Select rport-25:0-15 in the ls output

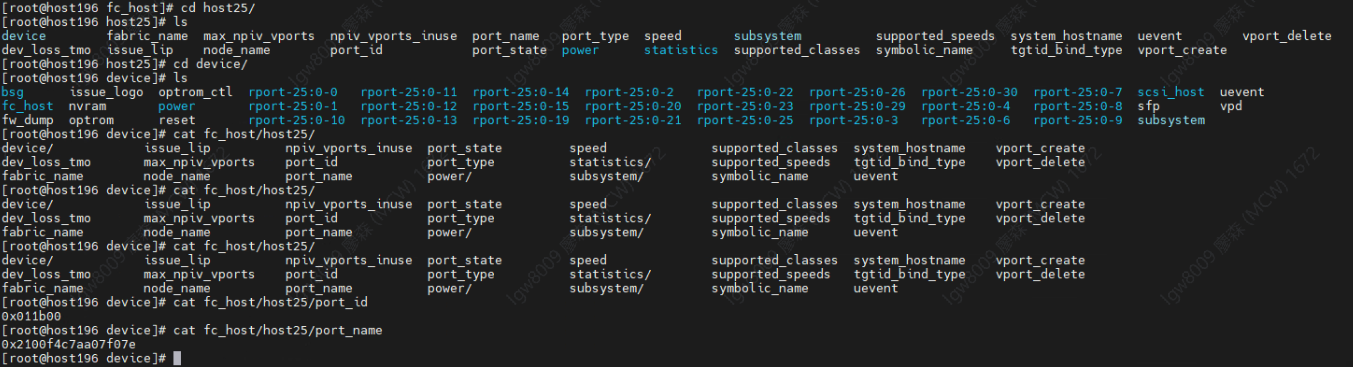click(x=521, y=106)
